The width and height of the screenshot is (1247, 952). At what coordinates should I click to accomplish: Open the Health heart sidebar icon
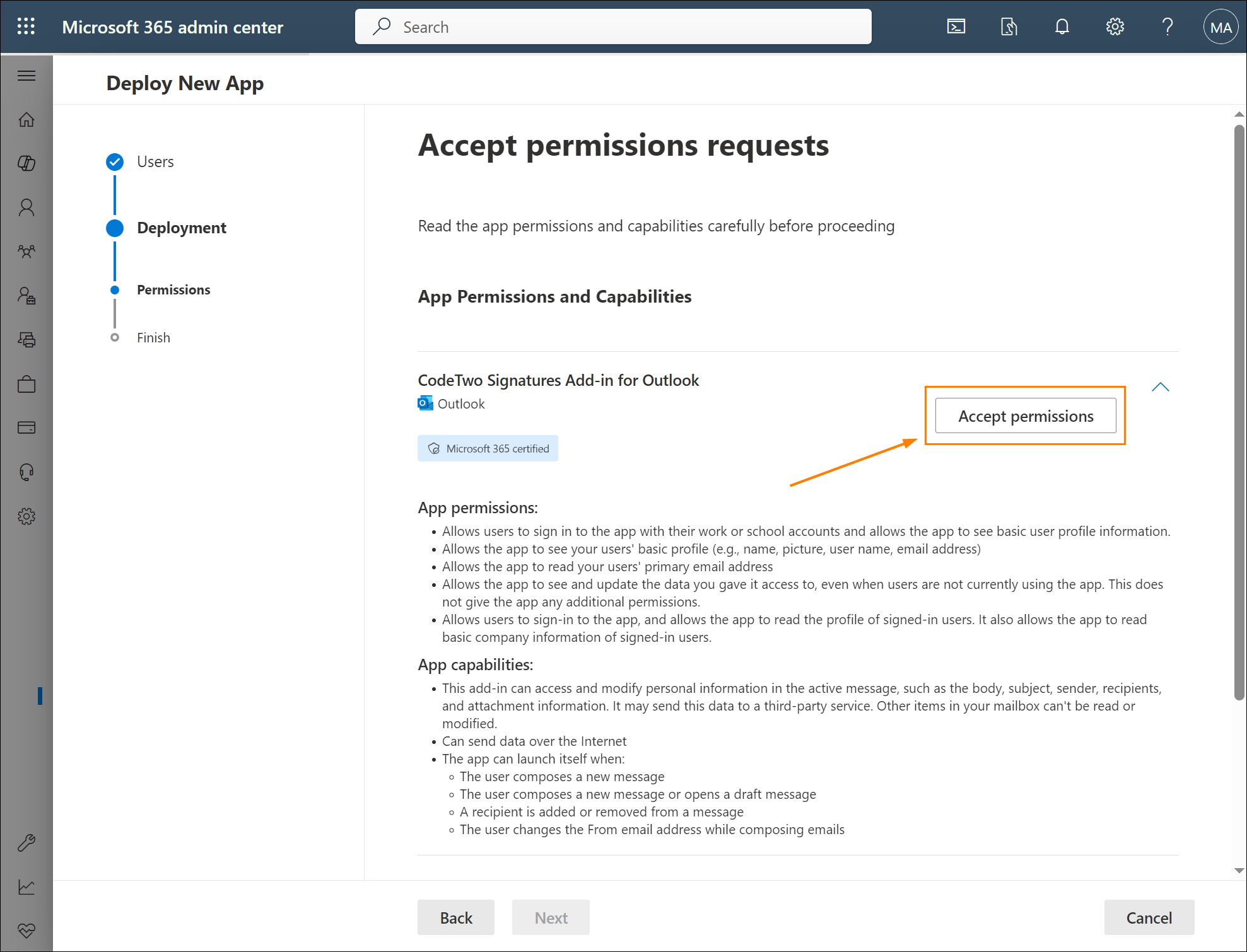26,930
